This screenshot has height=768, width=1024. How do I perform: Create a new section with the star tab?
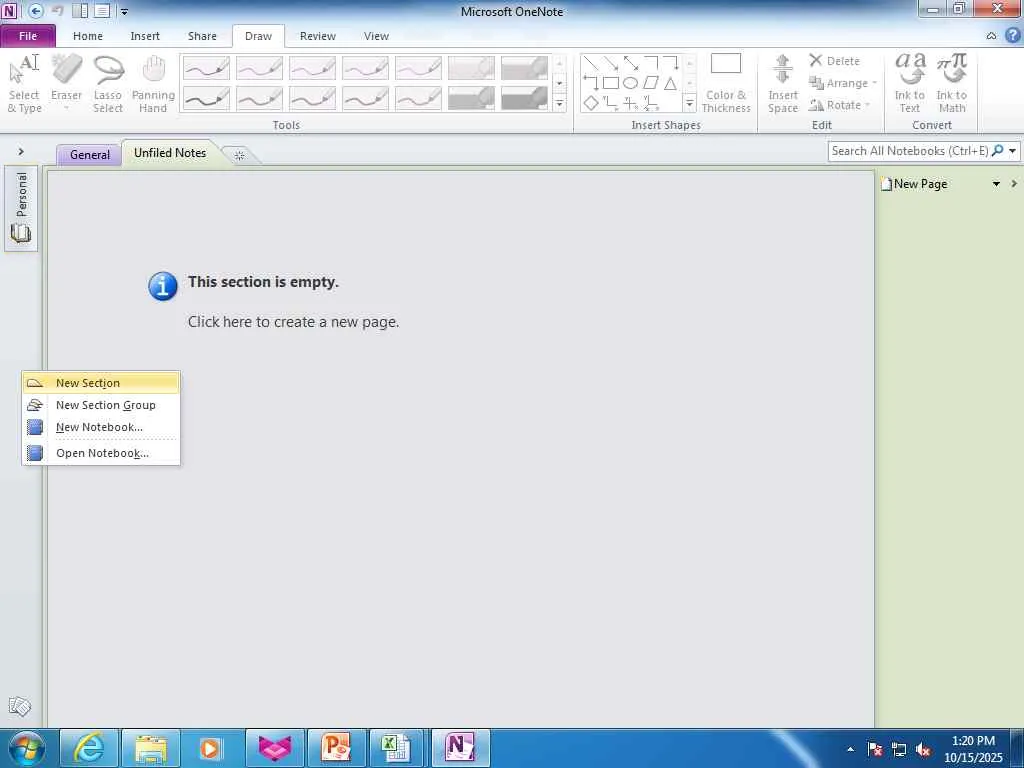(240, 155)
